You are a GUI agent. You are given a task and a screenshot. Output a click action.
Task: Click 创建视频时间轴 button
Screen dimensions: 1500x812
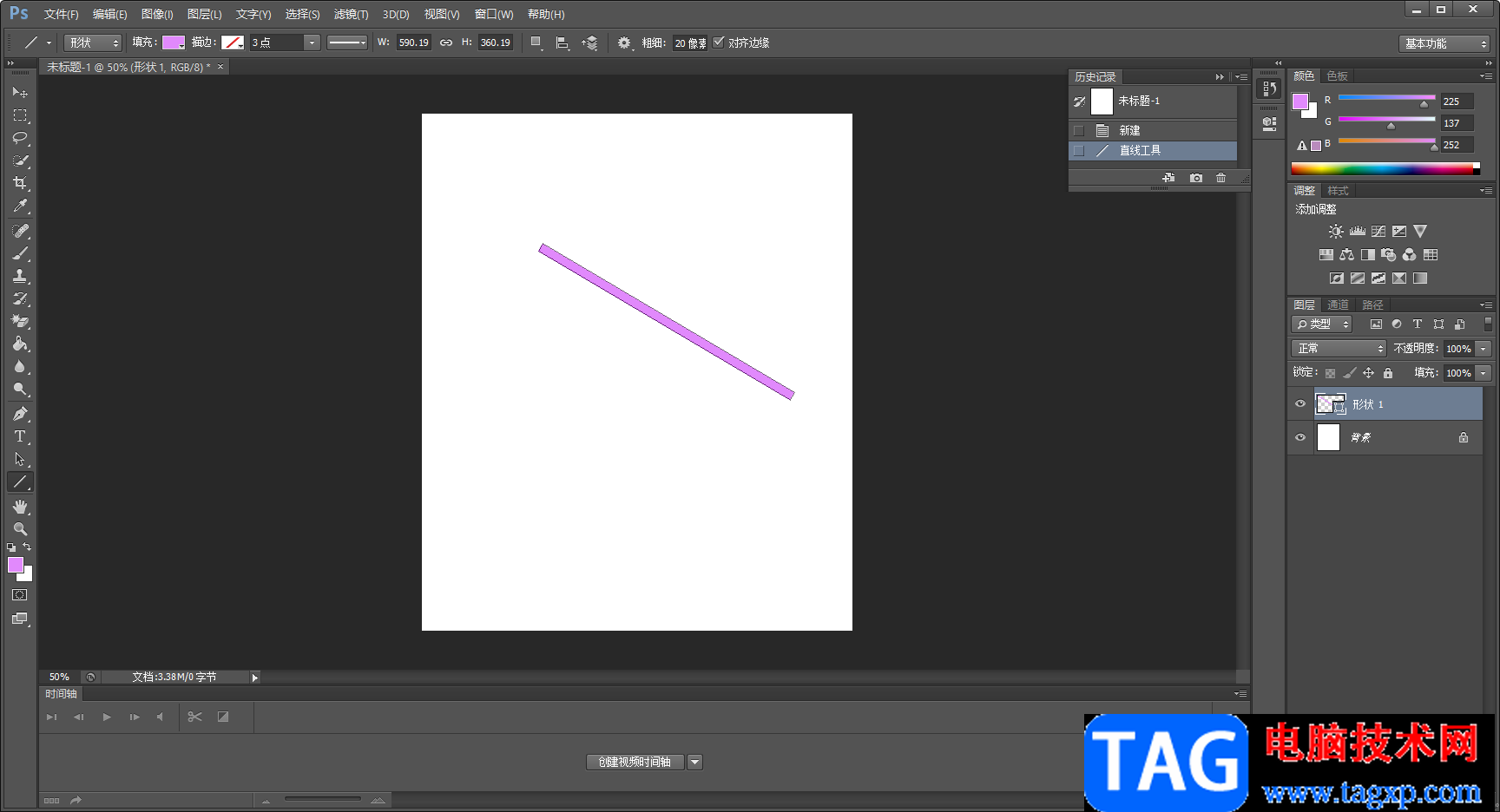tap(635, 762)
